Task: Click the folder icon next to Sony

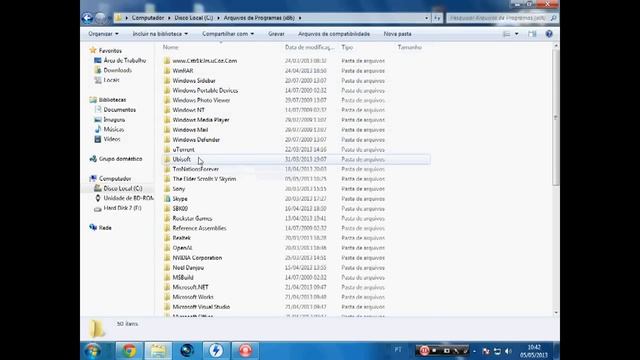Action: pyautogui.click(x=167, y=189)
